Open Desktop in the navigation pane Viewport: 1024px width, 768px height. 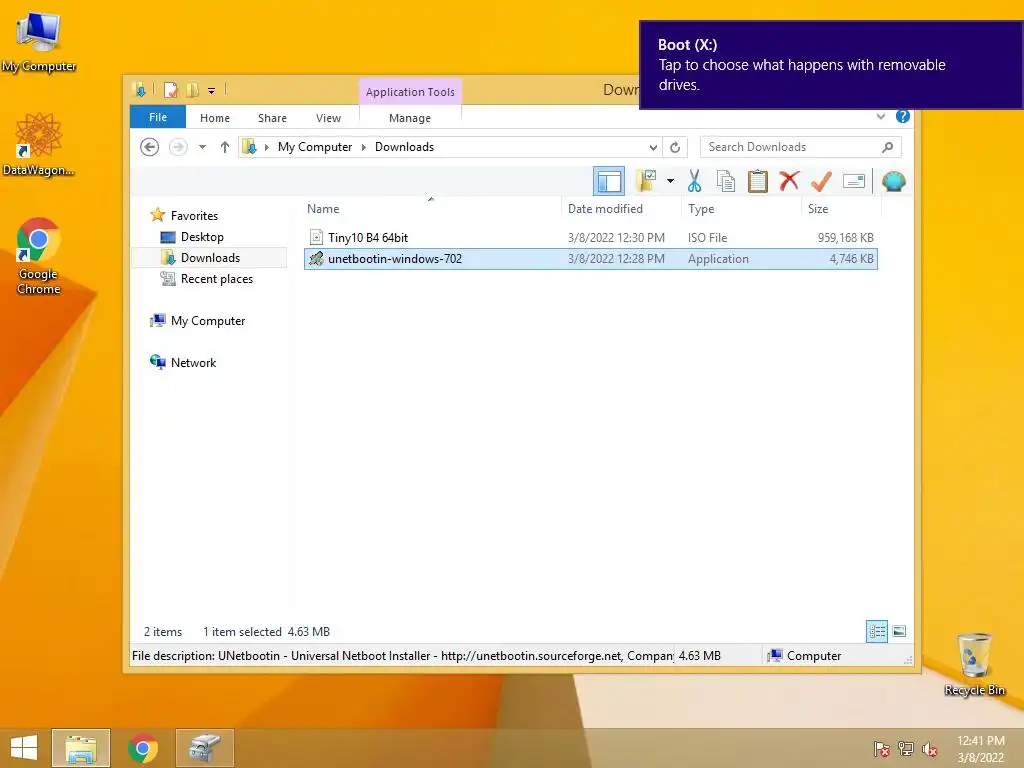(x=202, y=236)
